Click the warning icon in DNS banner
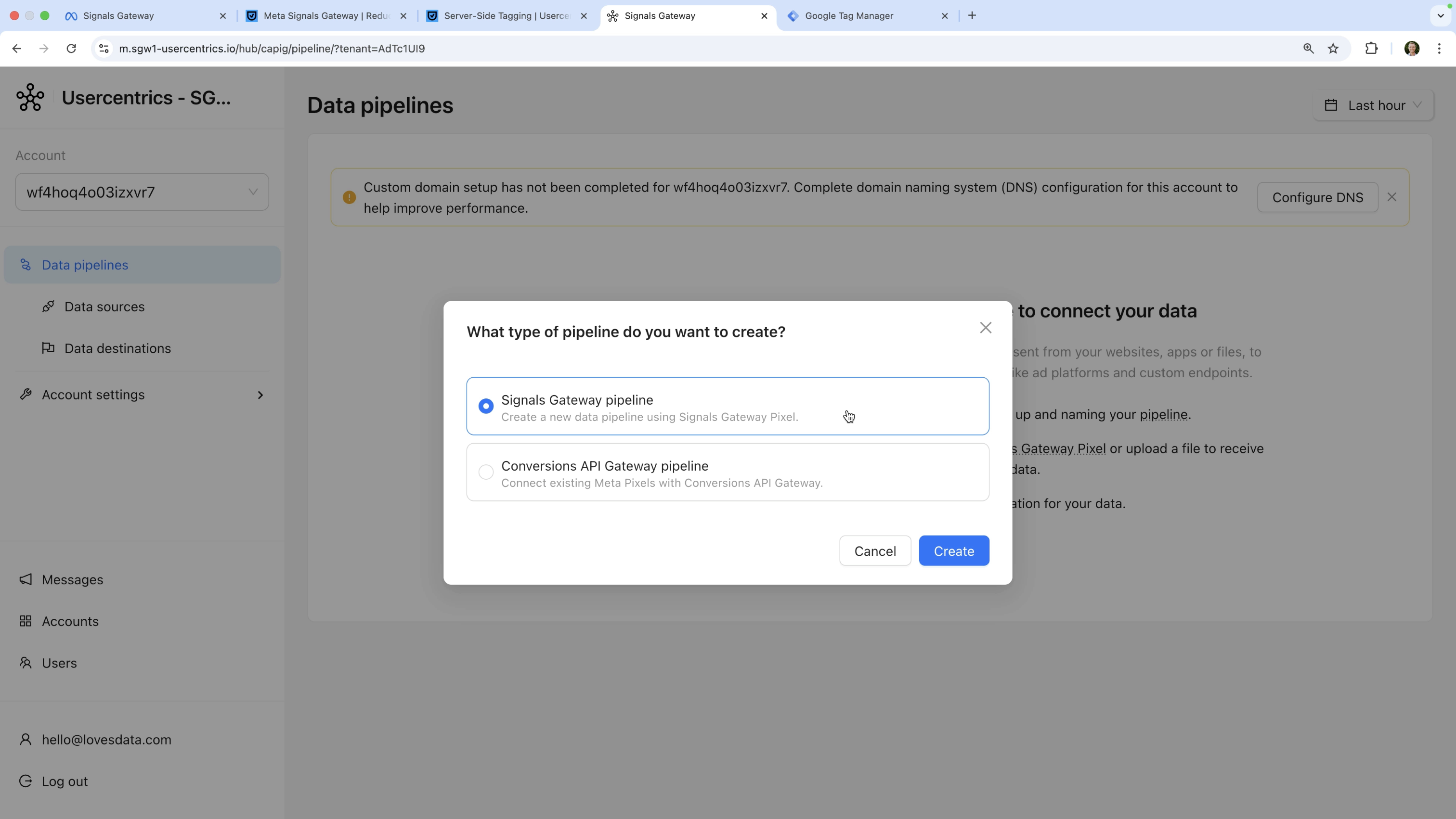Screen dimensions: 1456x819 click(x=349, y=197)
